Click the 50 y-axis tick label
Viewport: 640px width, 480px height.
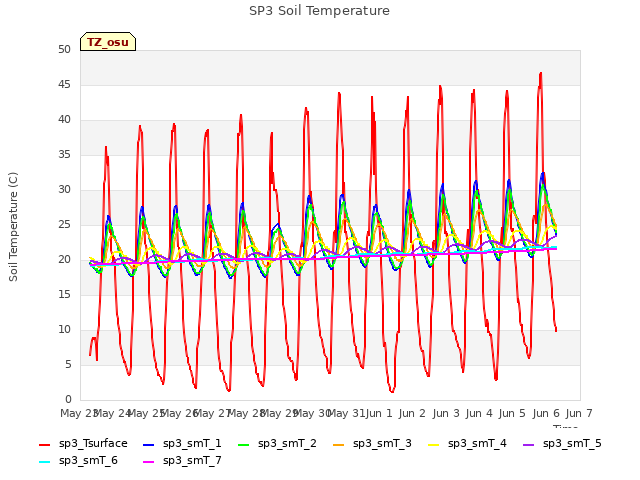click(64, 49)
